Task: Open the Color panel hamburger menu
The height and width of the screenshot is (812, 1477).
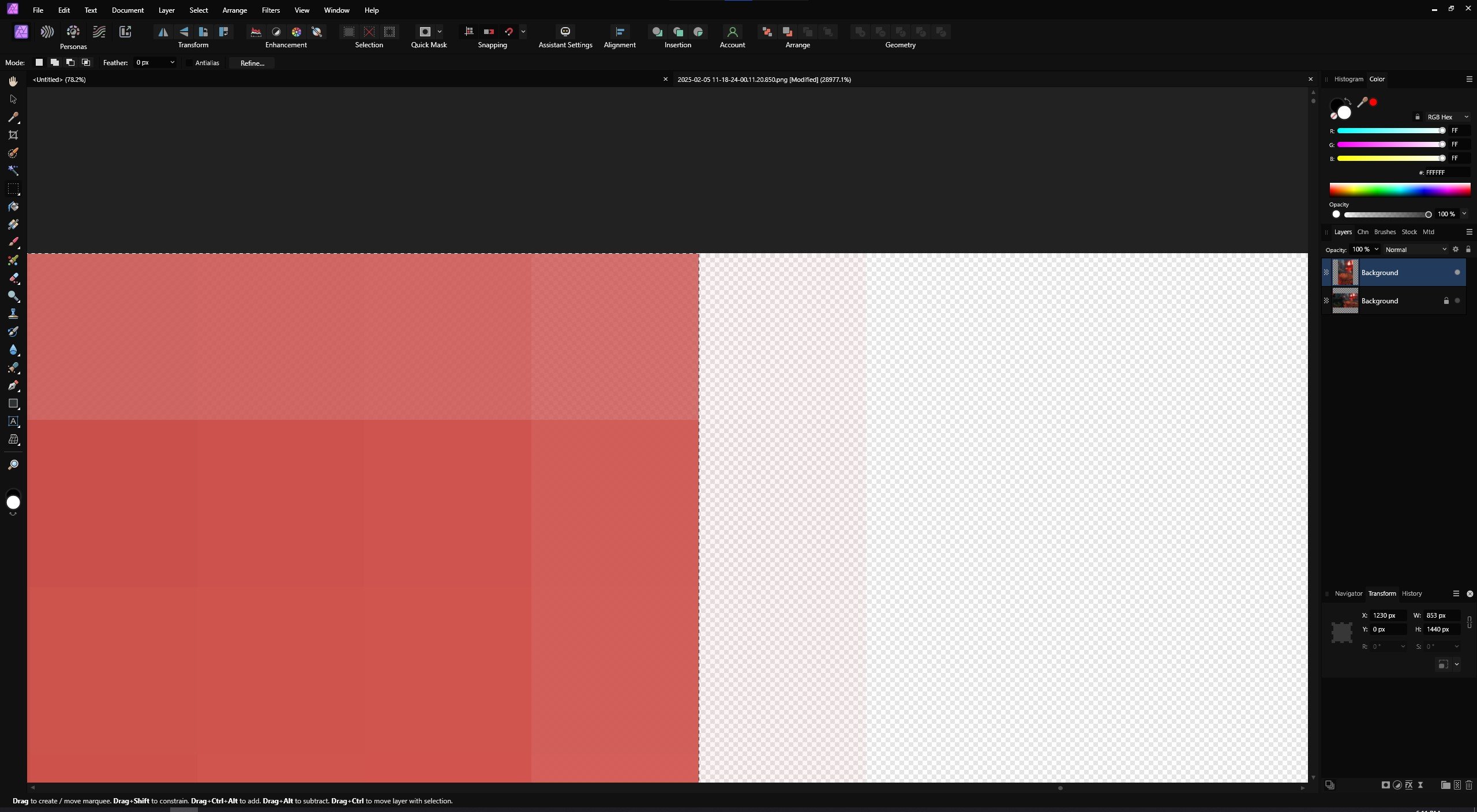Action: pos(1469,79)
